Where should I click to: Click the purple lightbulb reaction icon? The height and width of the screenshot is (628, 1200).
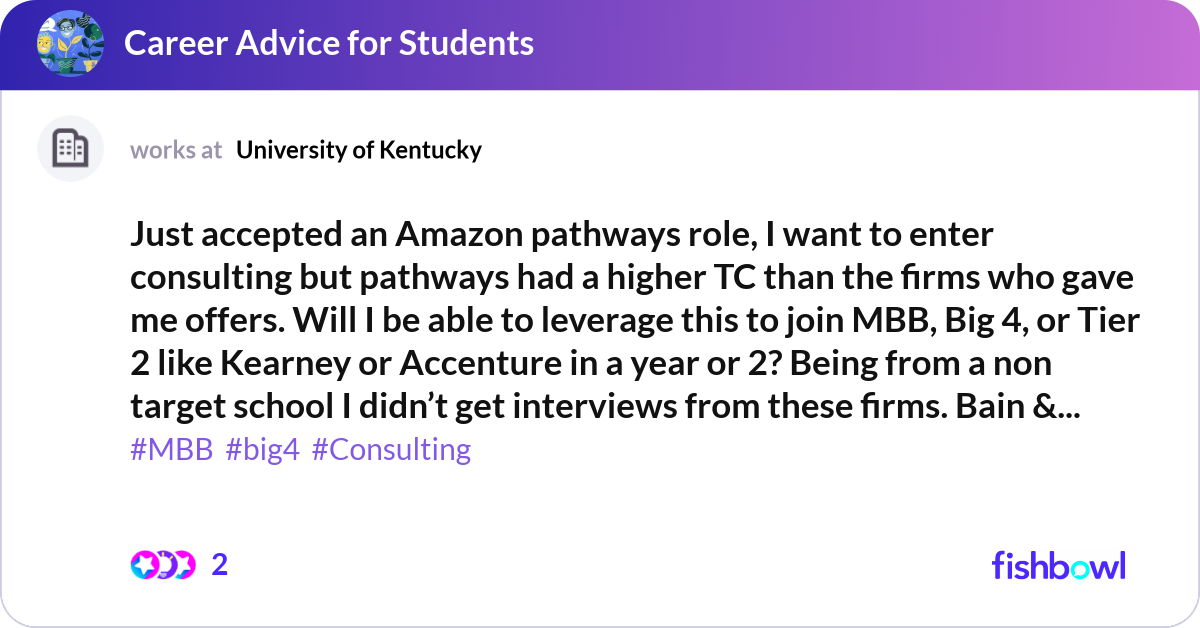click(x=164, y=565)
